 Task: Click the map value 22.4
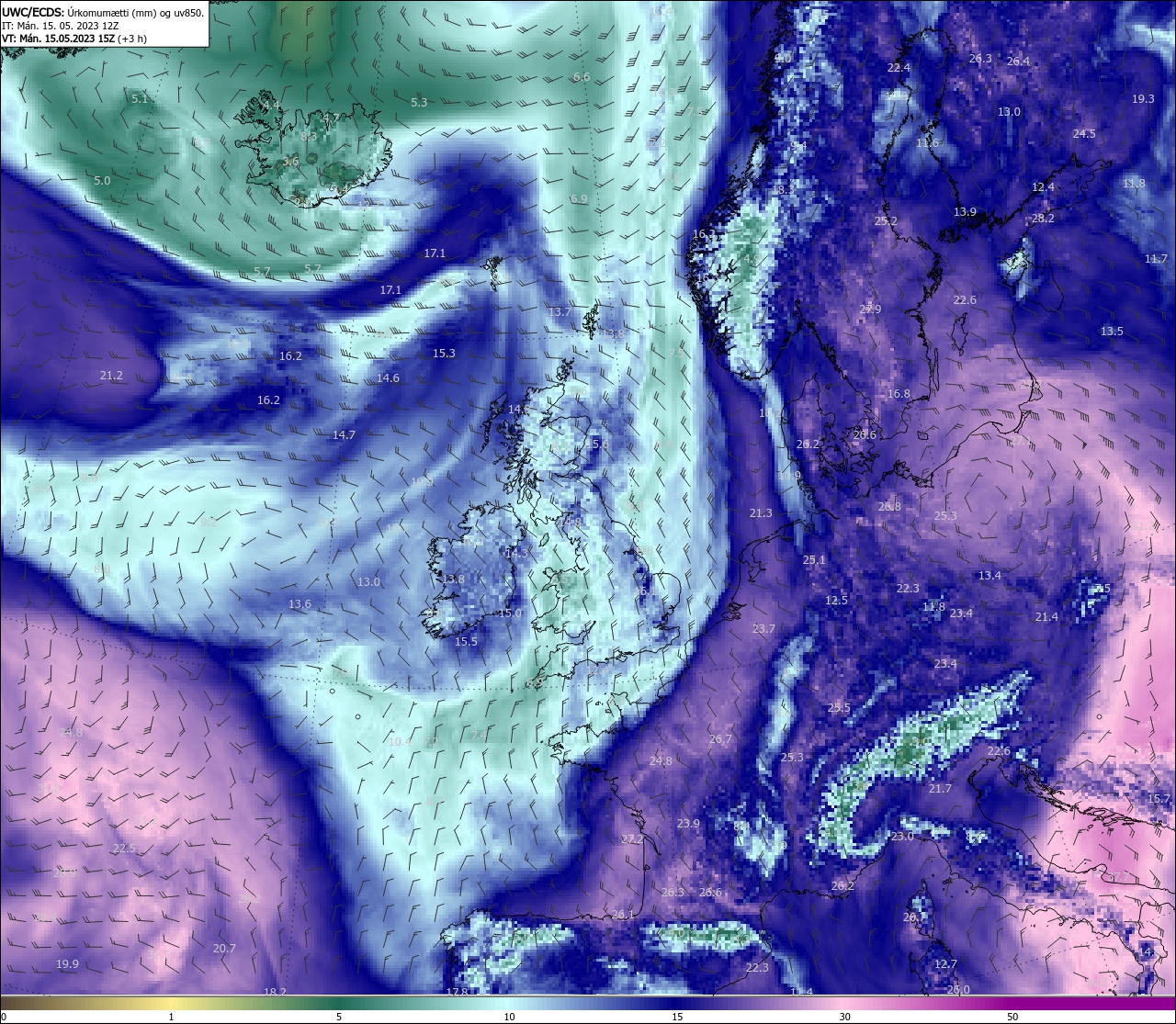tap(899, 68)
